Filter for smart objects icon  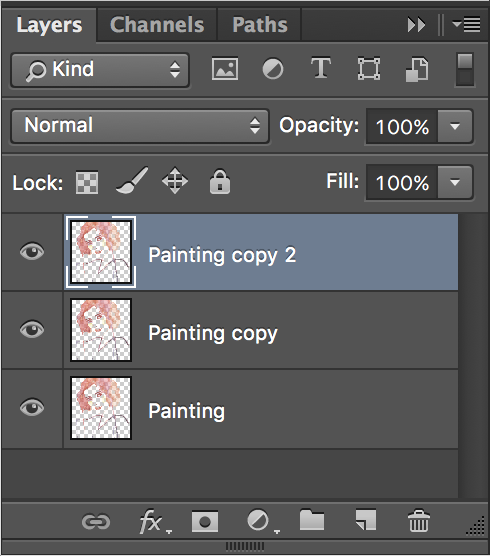tap(417, 69)
